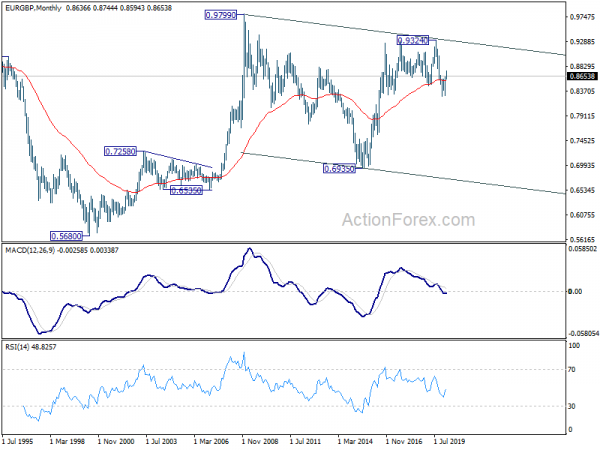Image resolution: width=600 pixels, height=450 pixels.
Task: Click the 0.56165 price axis value
Action: pyautogui.click(x=582, y=240)
